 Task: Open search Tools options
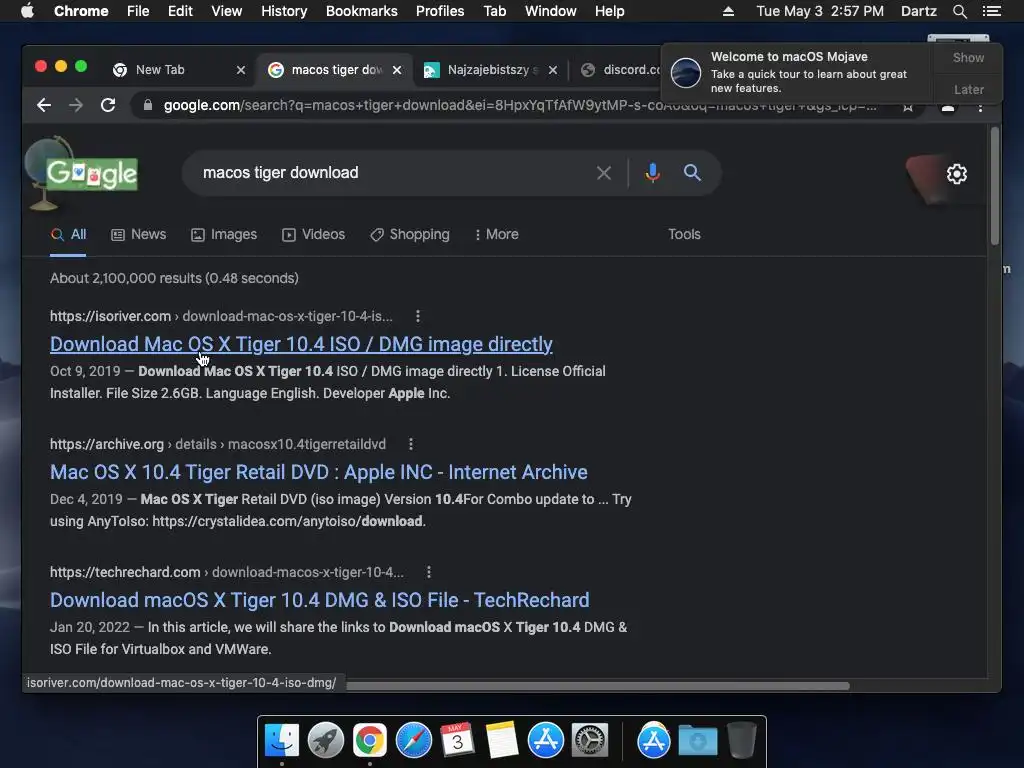(x=684, y=234)
